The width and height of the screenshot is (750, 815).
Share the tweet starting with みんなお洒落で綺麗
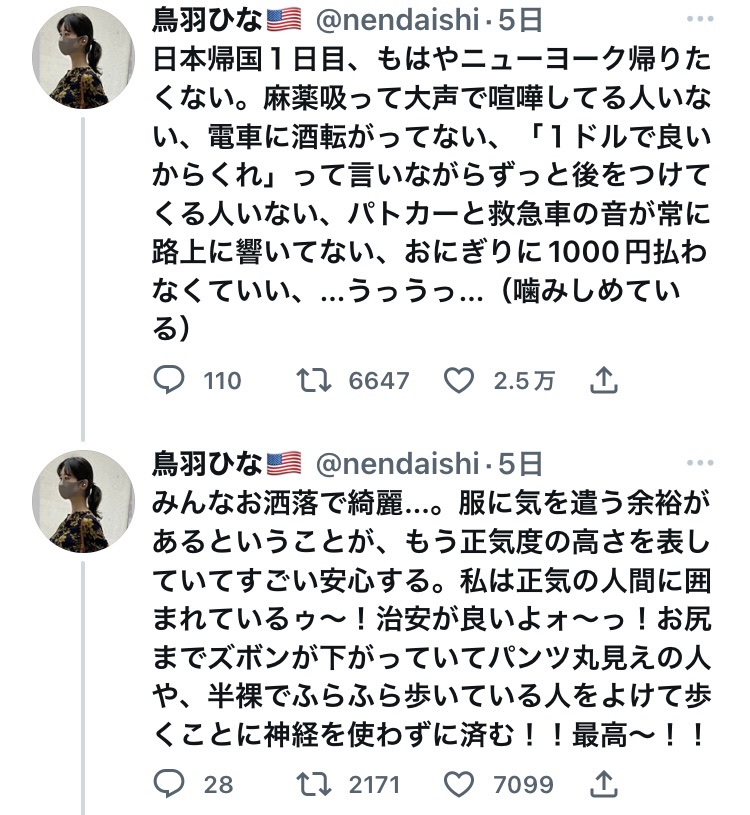[604, 783]
